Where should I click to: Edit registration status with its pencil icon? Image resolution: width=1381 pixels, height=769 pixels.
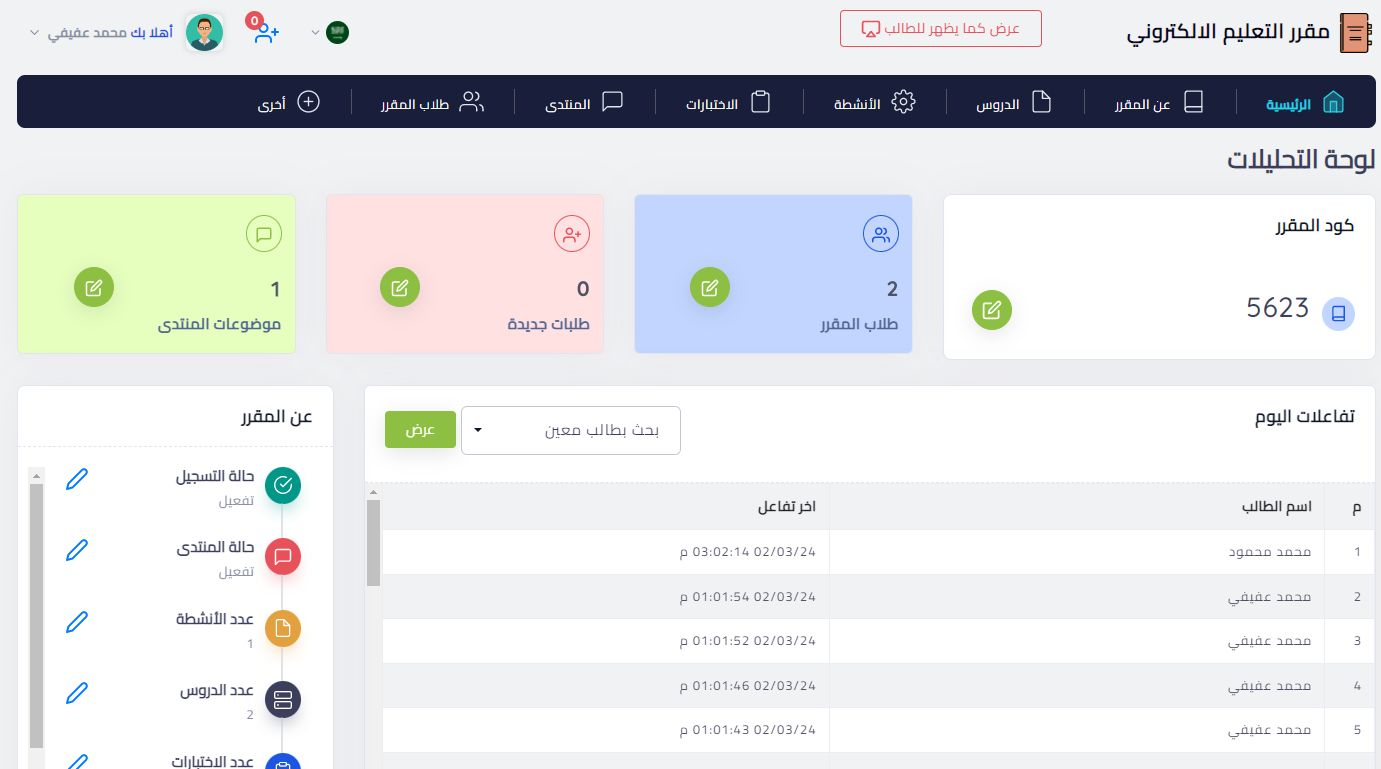pyautogui.click(x=77, y=479)
